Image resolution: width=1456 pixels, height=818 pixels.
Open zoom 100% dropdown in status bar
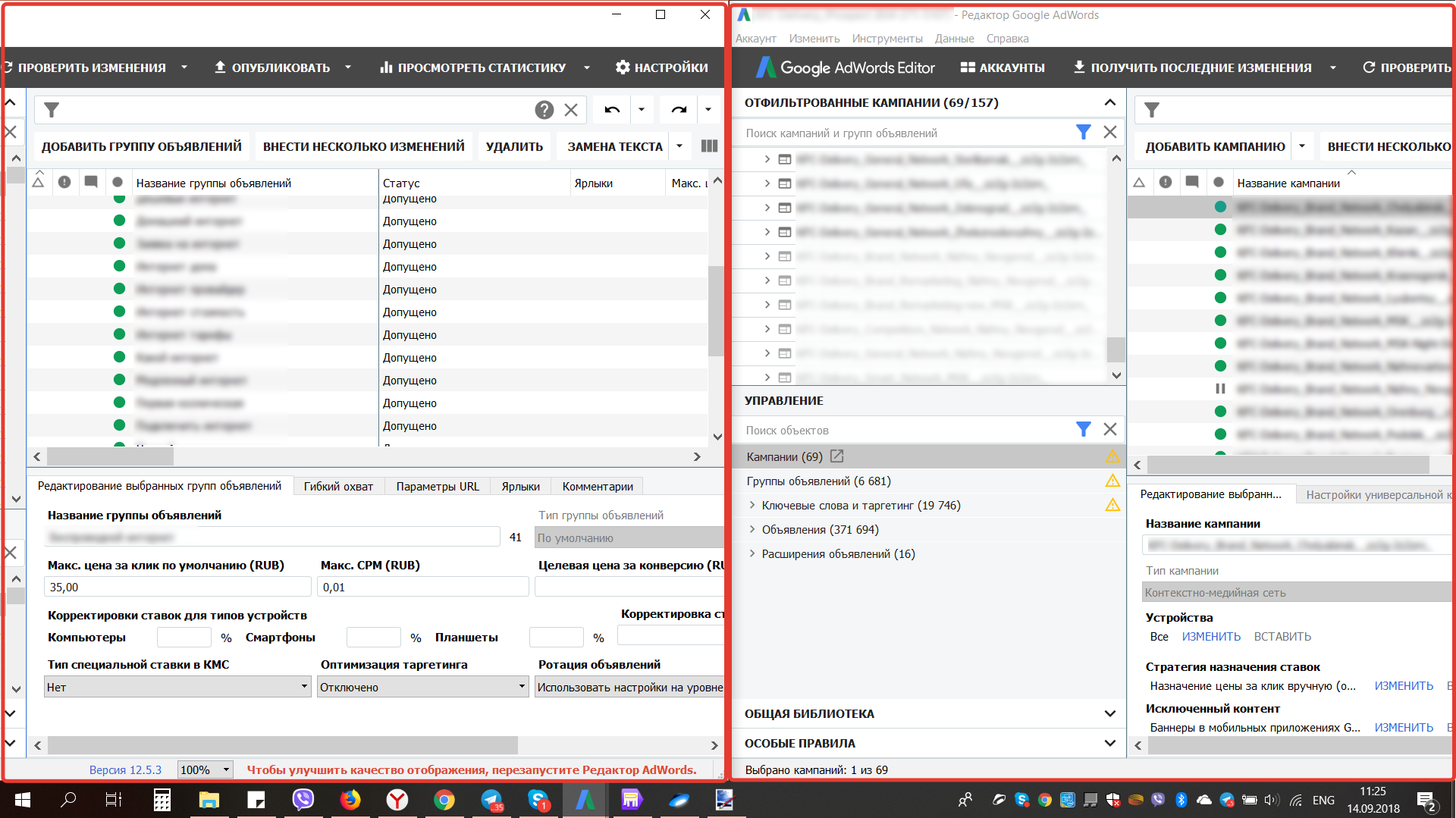205,769
